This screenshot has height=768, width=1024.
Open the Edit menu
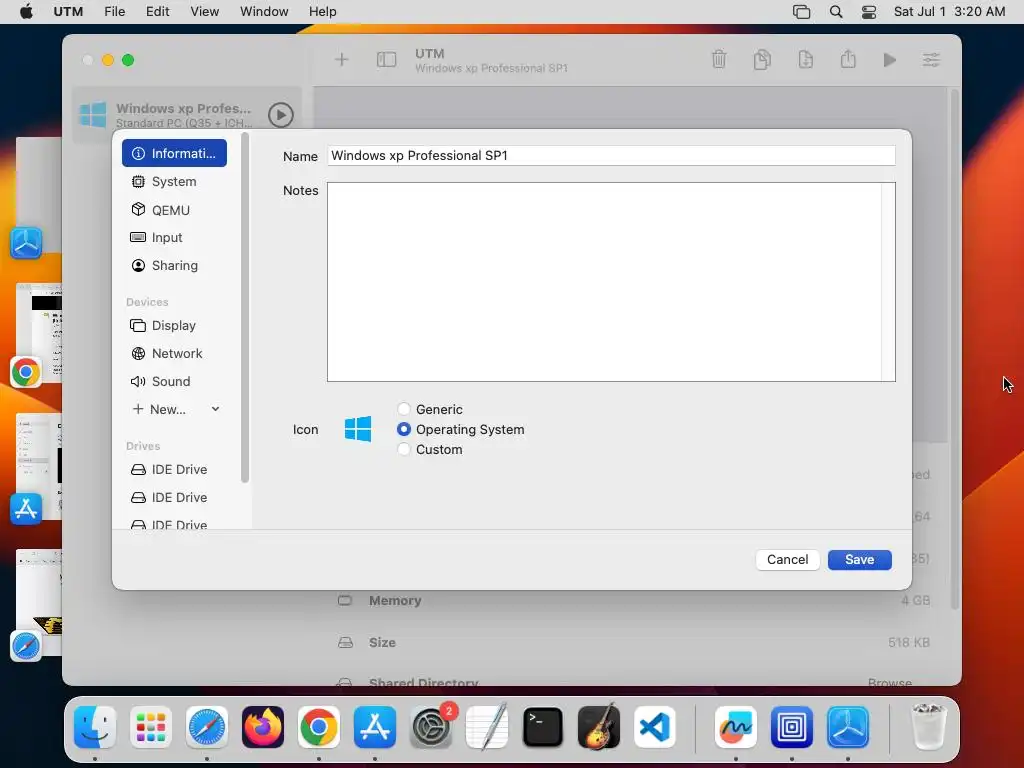click(157, 12)
